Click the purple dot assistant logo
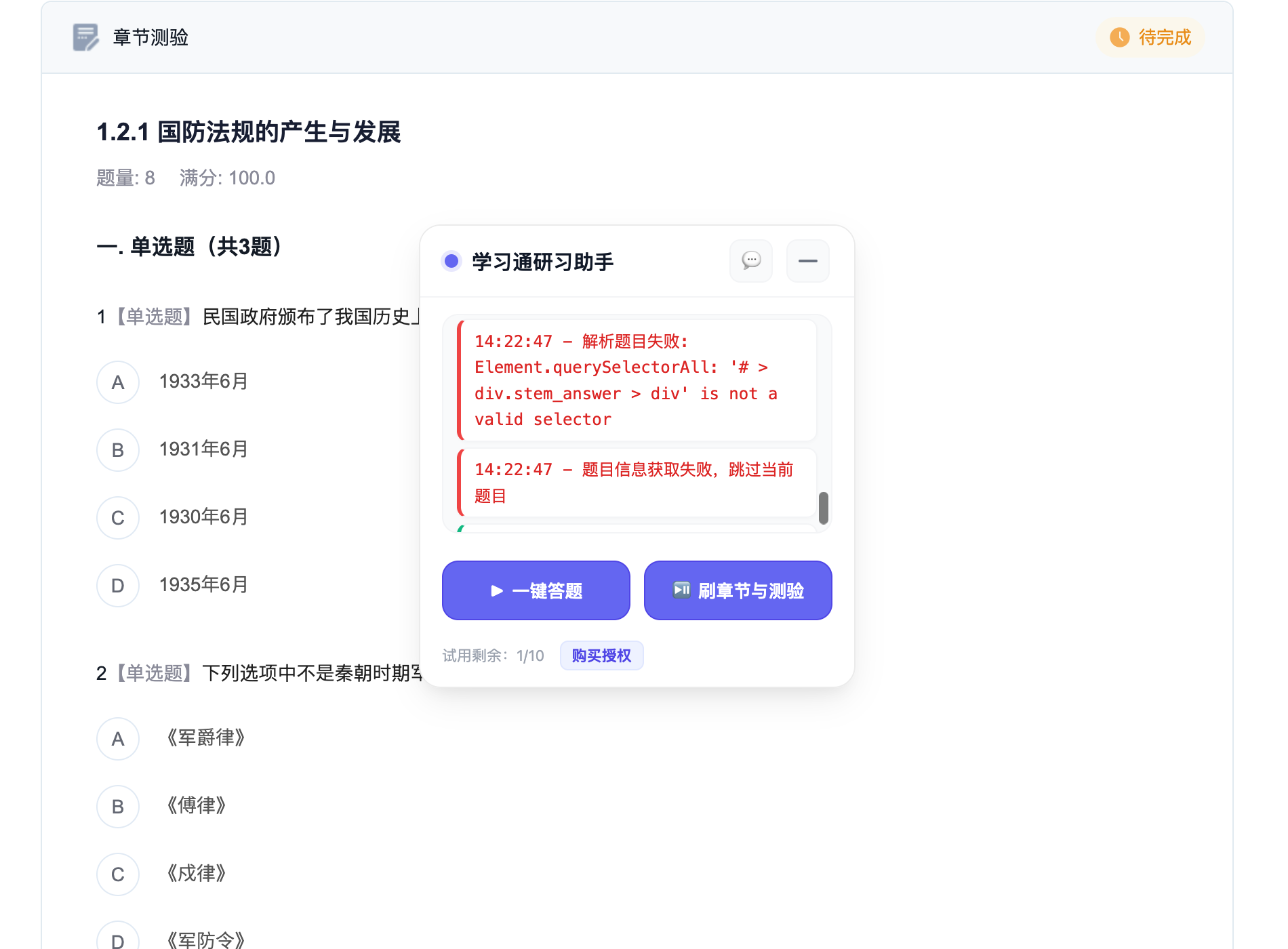Viewport: 1288px width, 949px height. click(451, 261)
